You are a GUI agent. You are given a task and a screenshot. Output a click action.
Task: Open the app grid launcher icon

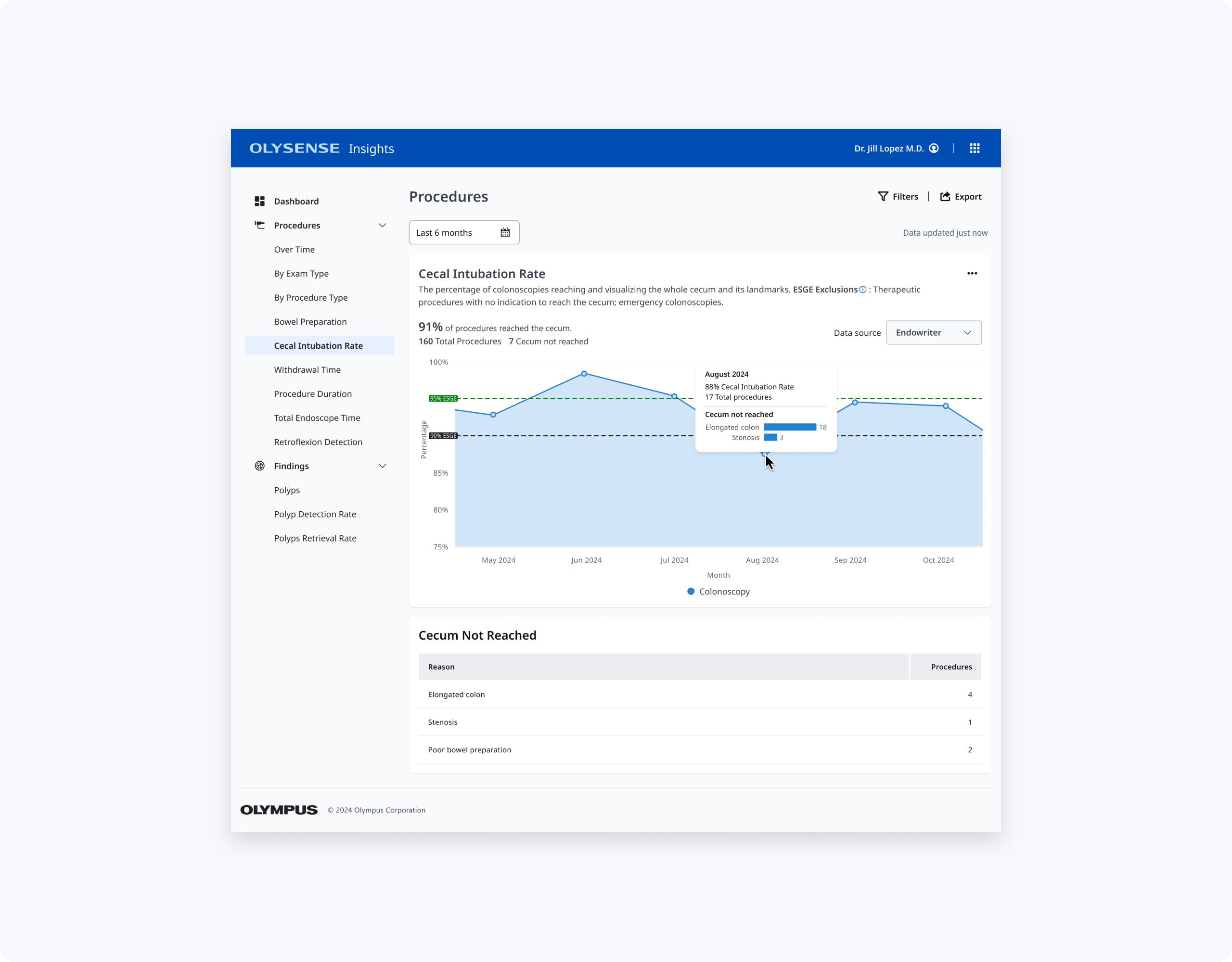[974, 148]
